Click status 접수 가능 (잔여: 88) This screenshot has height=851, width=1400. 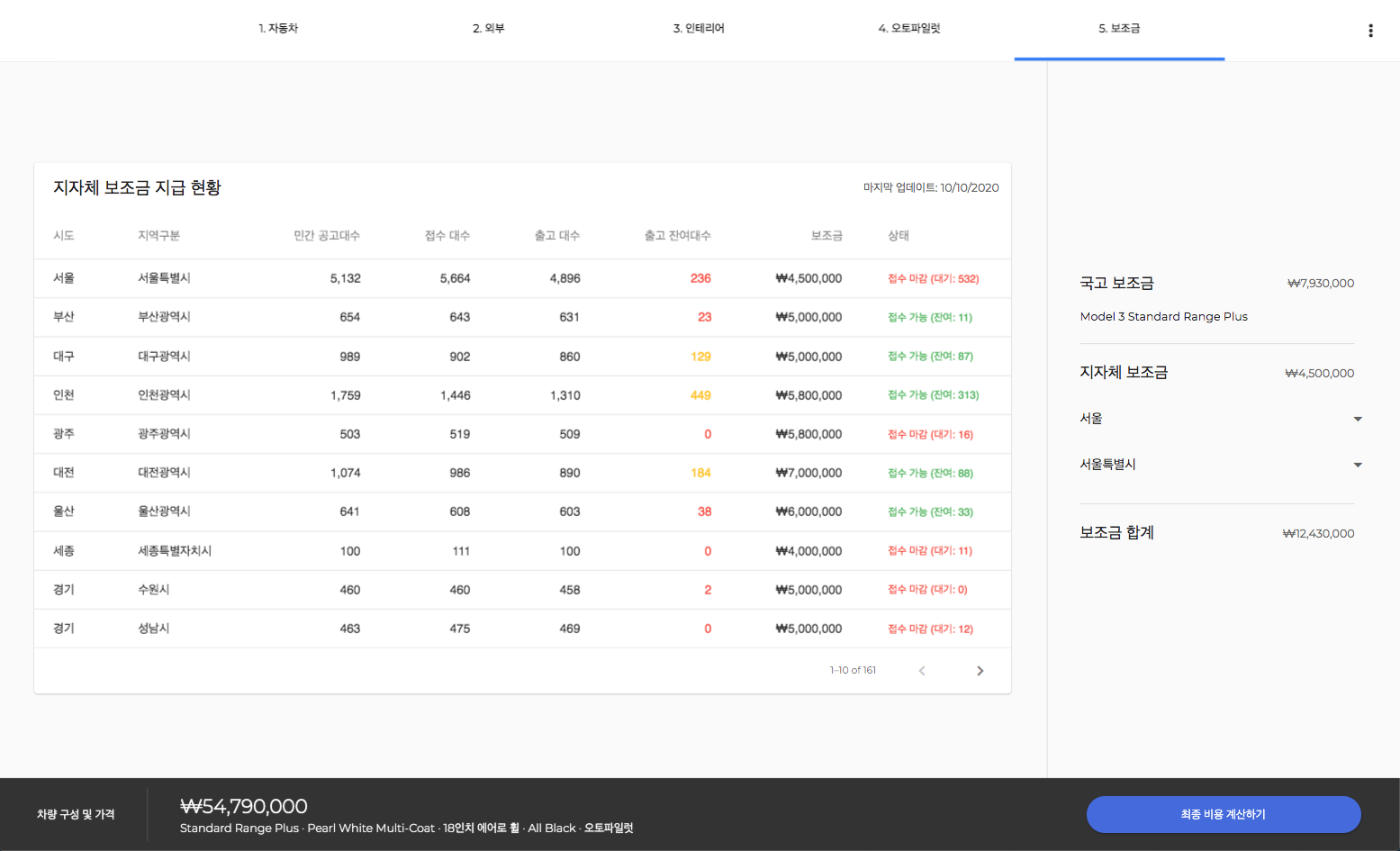tap(930, 474)
